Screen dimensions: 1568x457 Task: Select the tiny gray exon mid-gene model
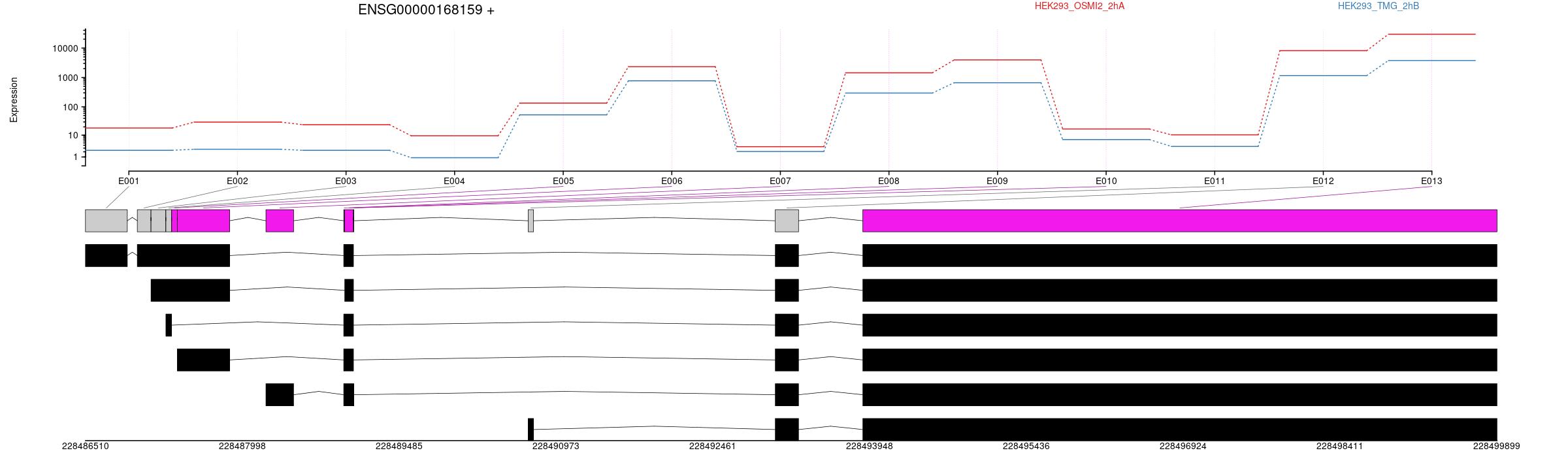(531, 221)
